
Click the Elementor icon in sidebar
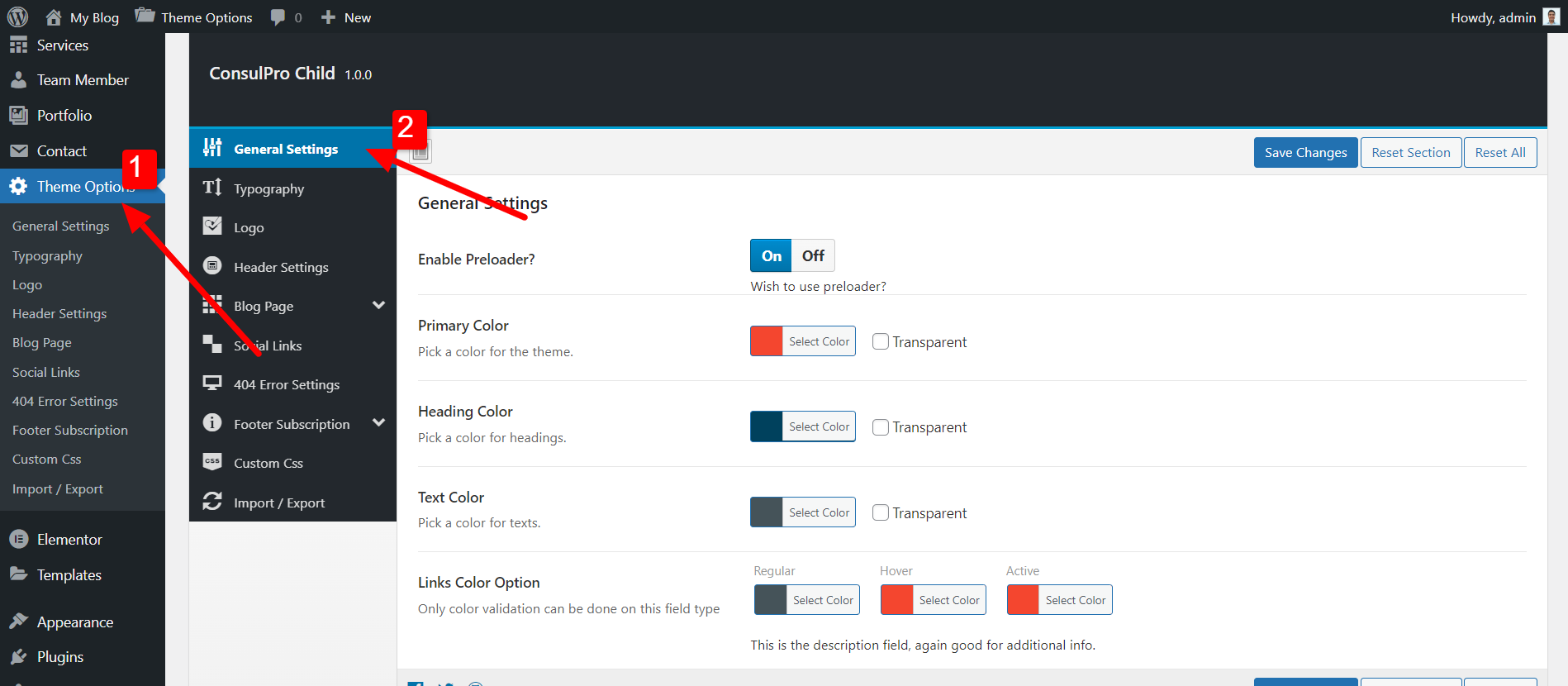tap(19, 539)
